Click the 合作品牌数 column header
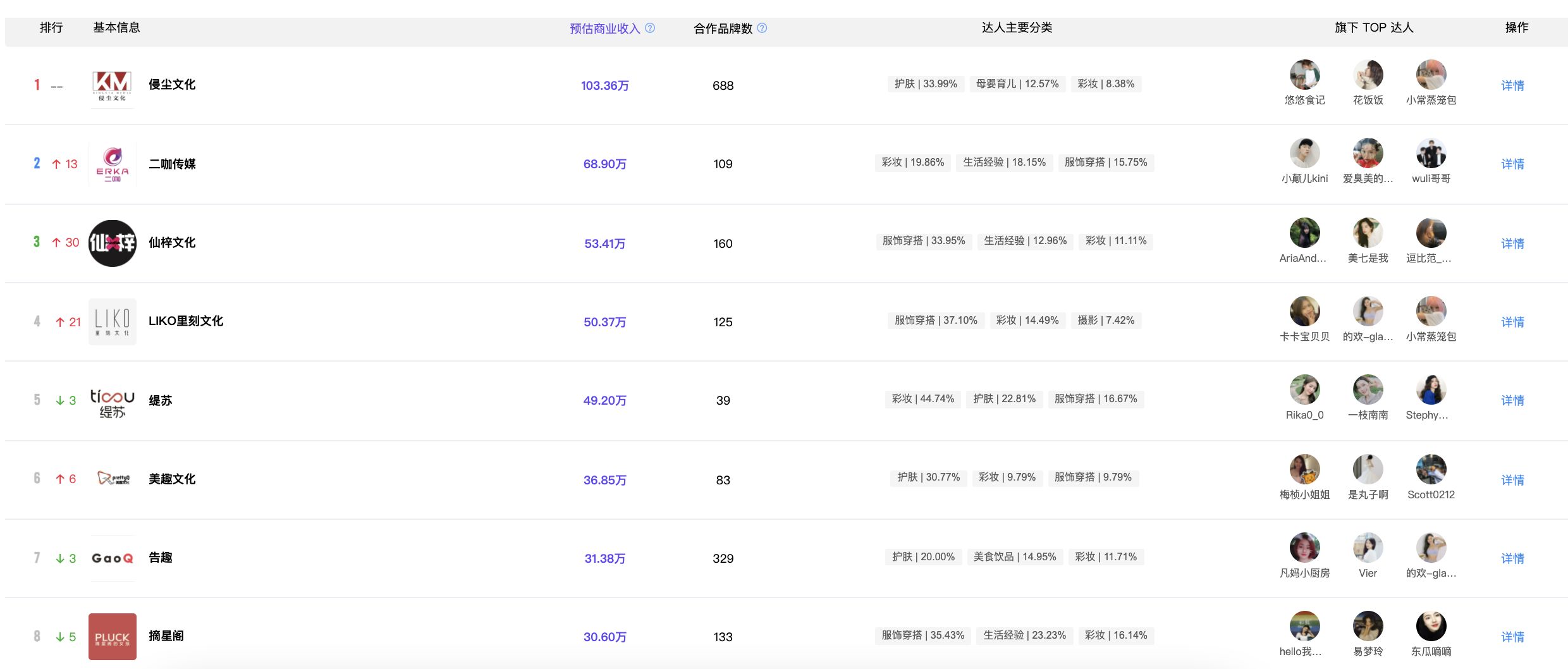Image resolution: width=1568 pixels, height=669 pixels. 723,28
